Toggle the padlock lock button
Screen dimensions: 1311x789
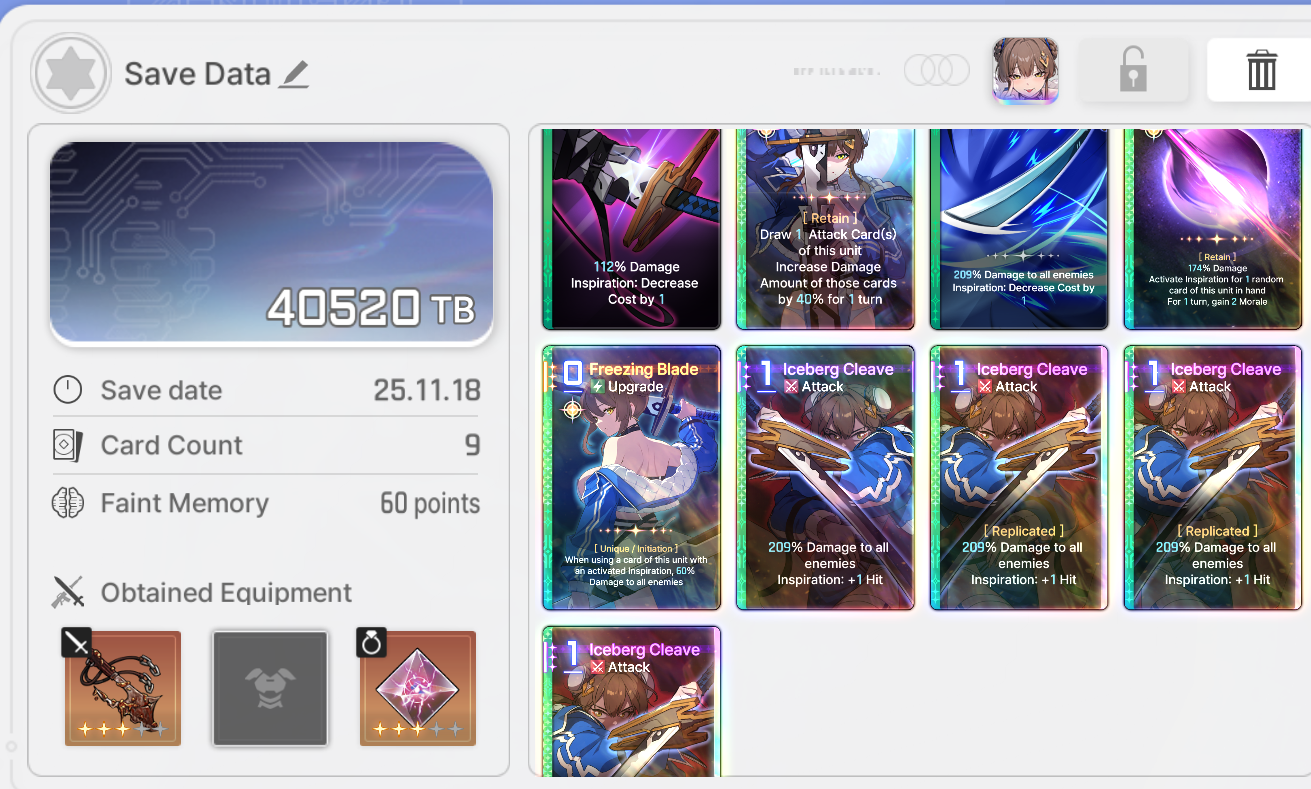pos(1132,71)
